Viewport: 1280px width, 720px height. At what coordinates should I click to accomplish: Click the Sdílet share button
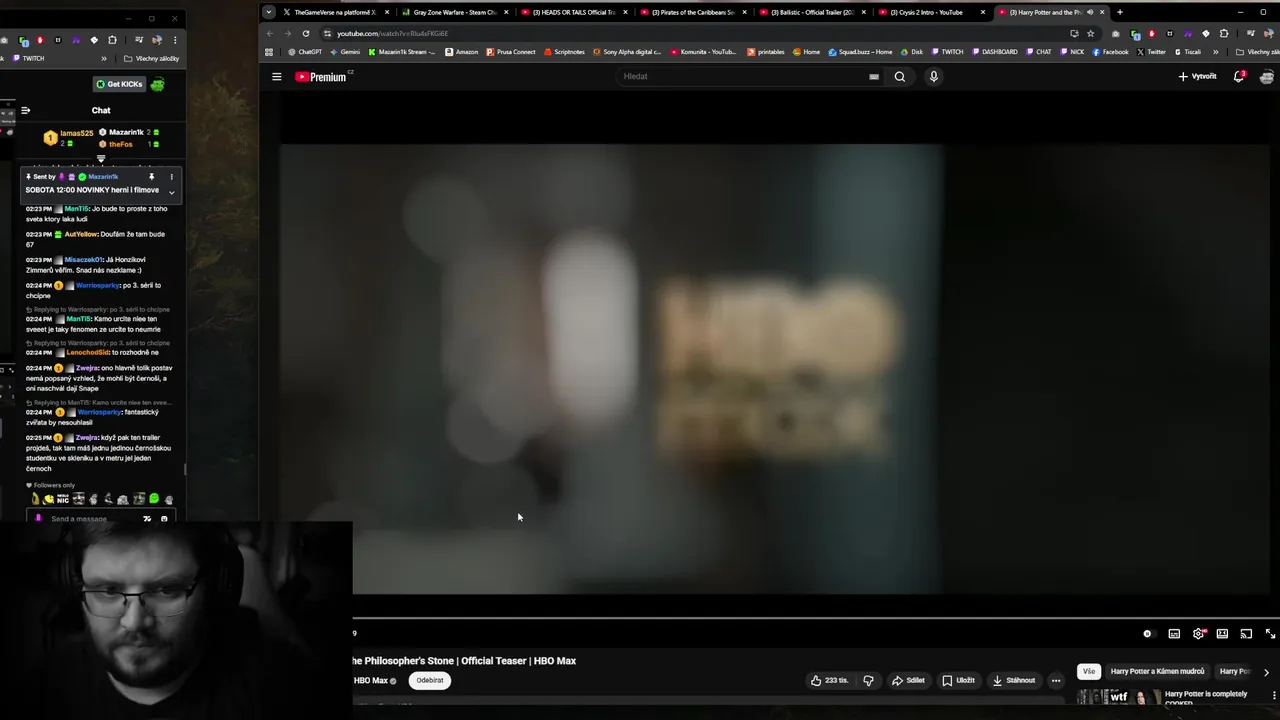(909, 680)
